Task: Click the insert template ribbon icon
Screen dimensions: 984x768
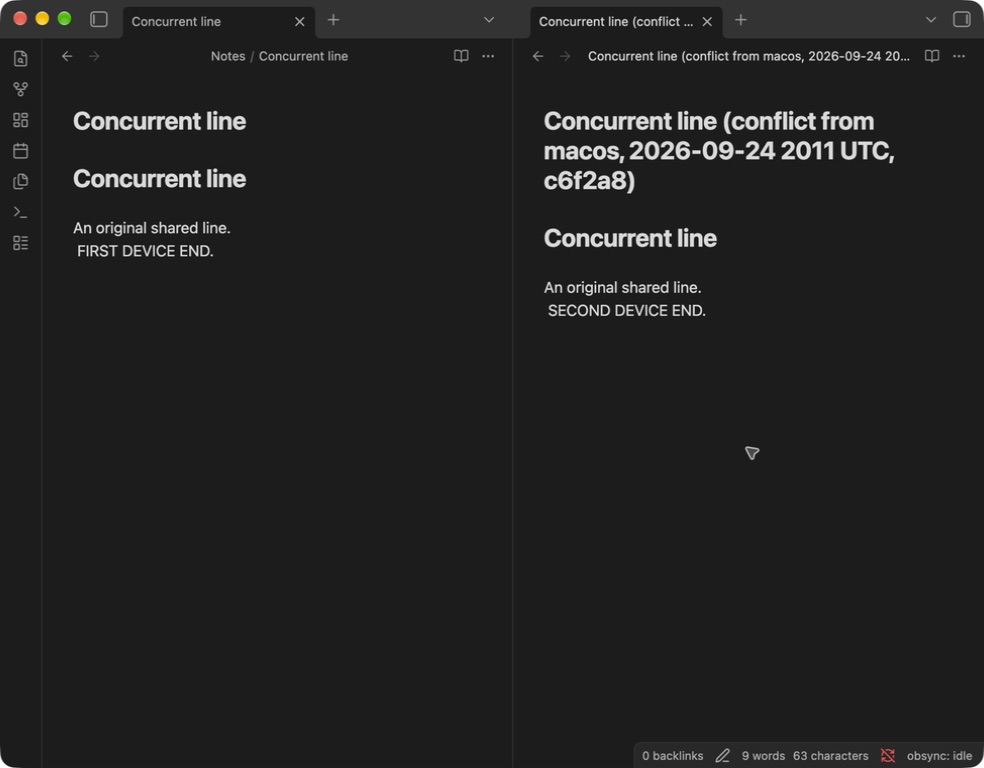Action: tap(21, 181)
